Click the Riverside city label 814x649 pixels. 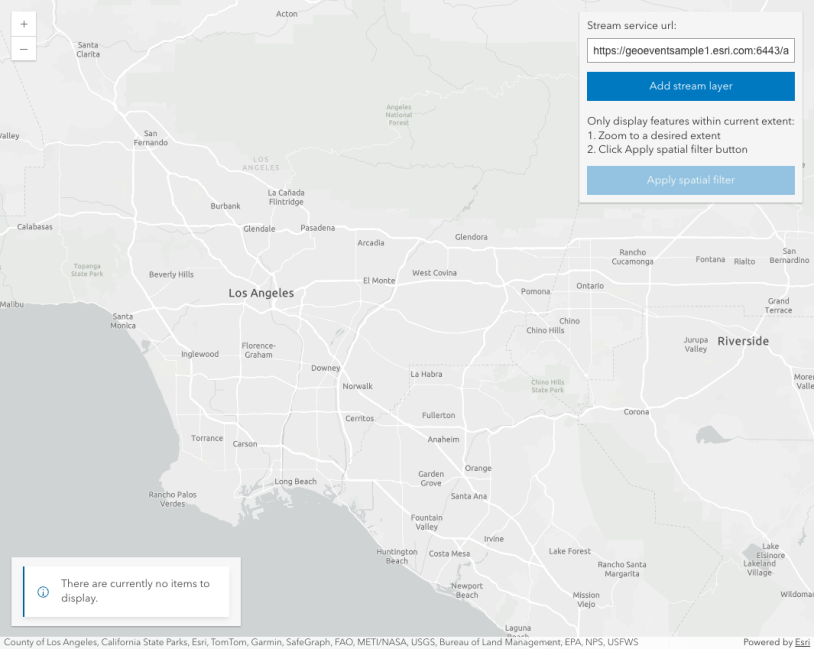[743, 341]
